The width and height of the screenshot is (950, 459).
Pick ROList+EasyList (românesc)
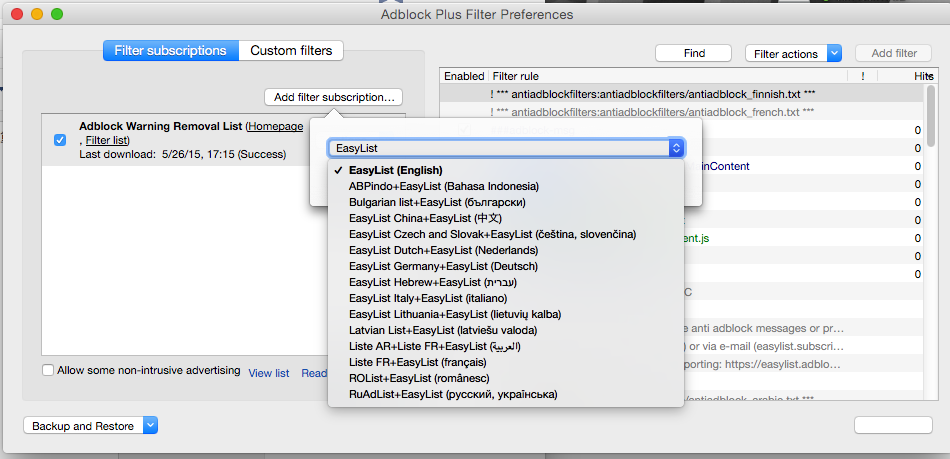[x=505, y=378]
